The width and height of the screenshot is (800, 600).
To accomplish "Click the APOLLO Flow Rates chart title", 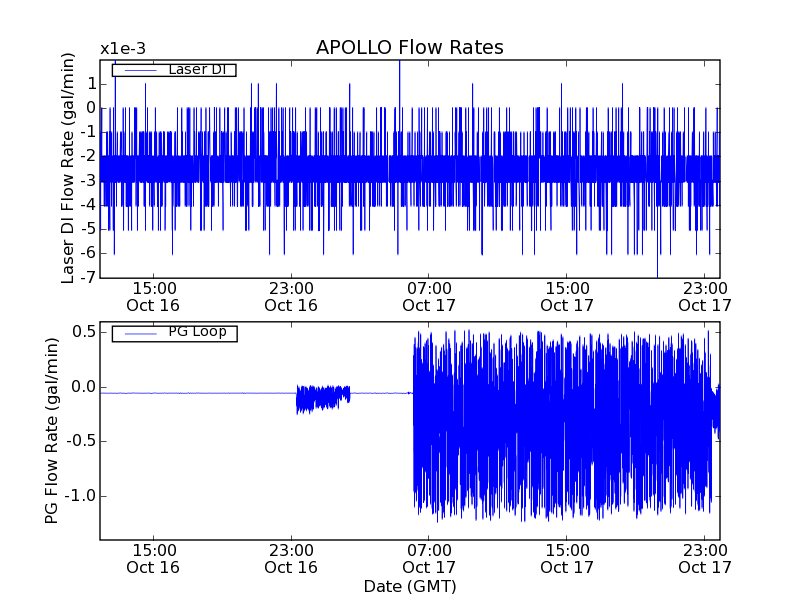I will coord(409,47).
